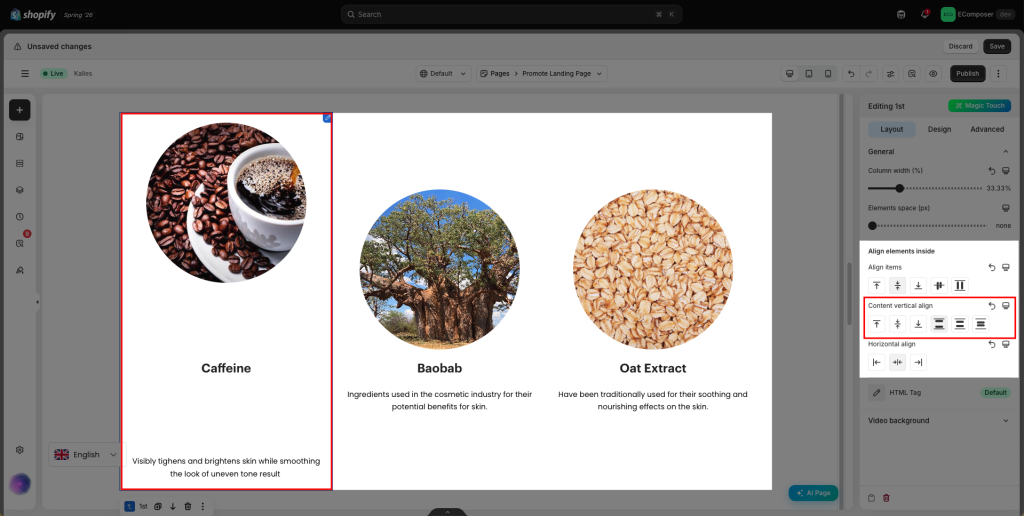Open the EComposer account menu
1024x516 pixels.
click(x=978, y=14)
